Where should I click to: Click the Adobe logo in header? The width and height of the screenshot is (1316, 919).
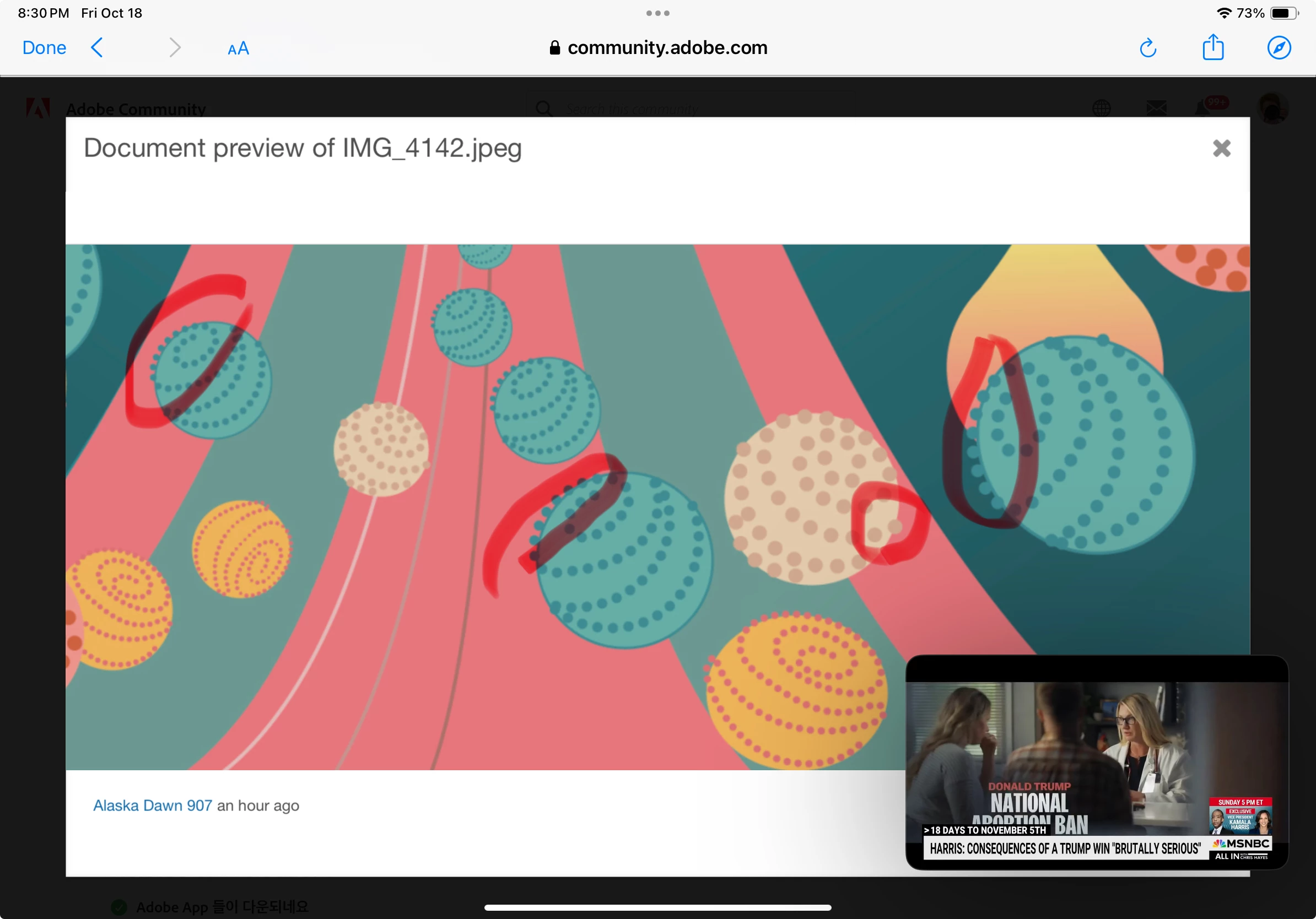38,109
